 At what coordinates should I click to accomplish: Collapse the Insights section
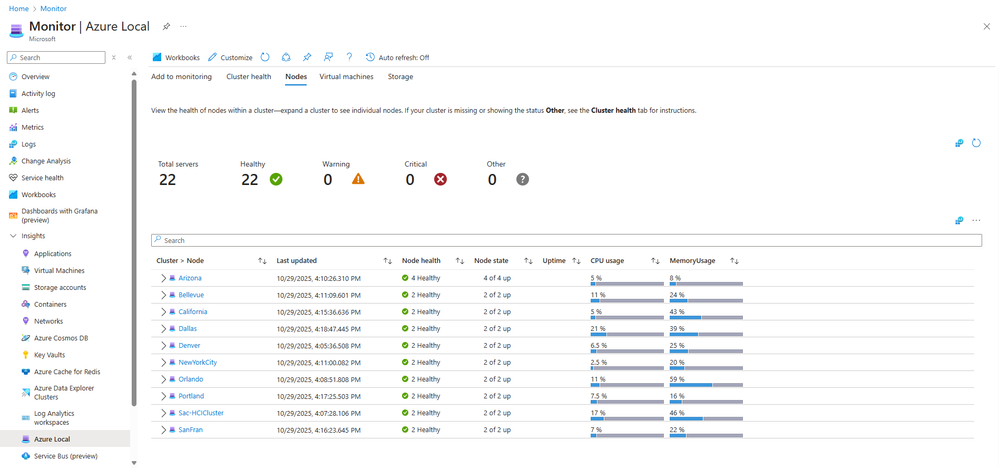[13, 236]
